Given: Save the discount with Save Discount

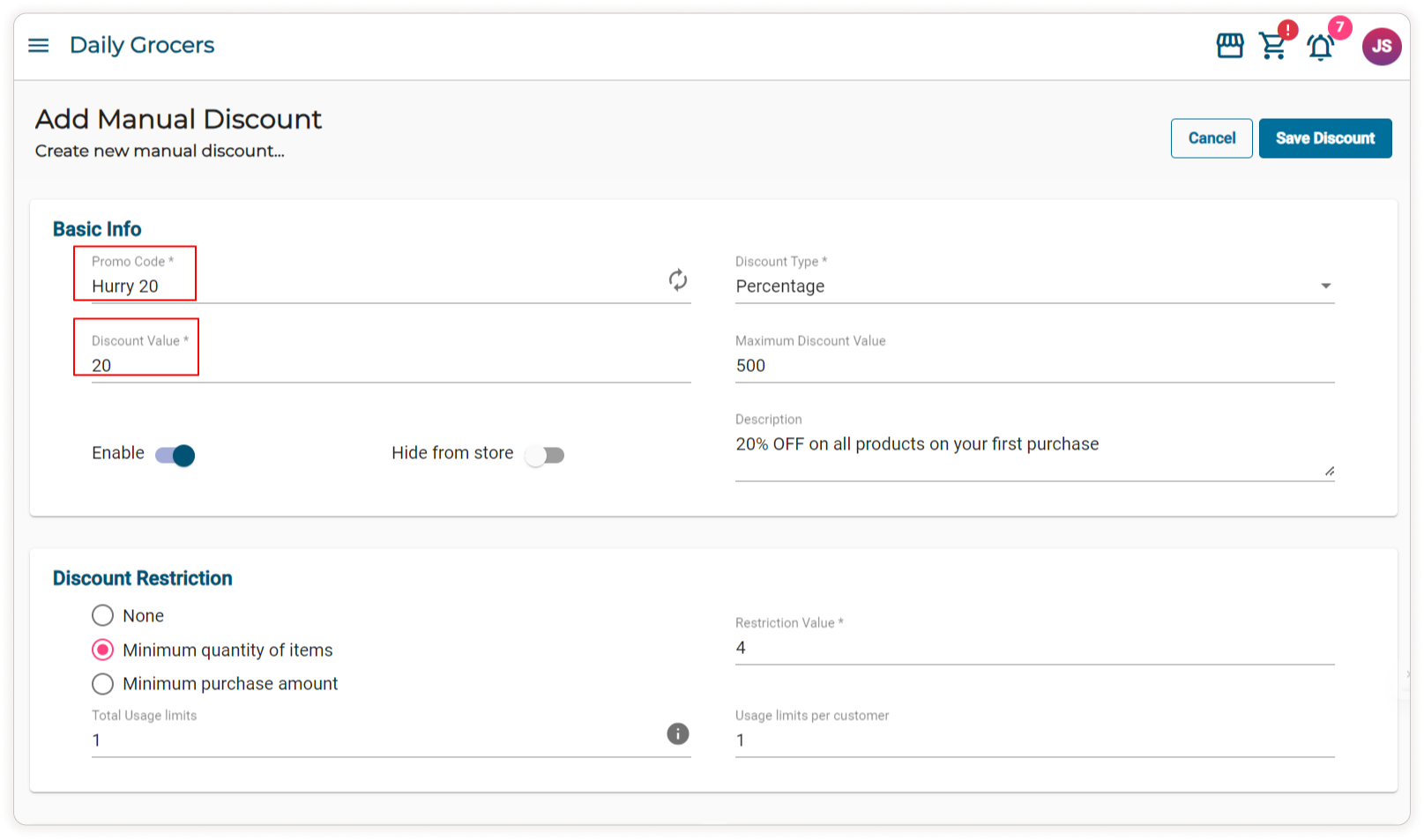Looking at the screenshot, I should tap(1324, 138).
